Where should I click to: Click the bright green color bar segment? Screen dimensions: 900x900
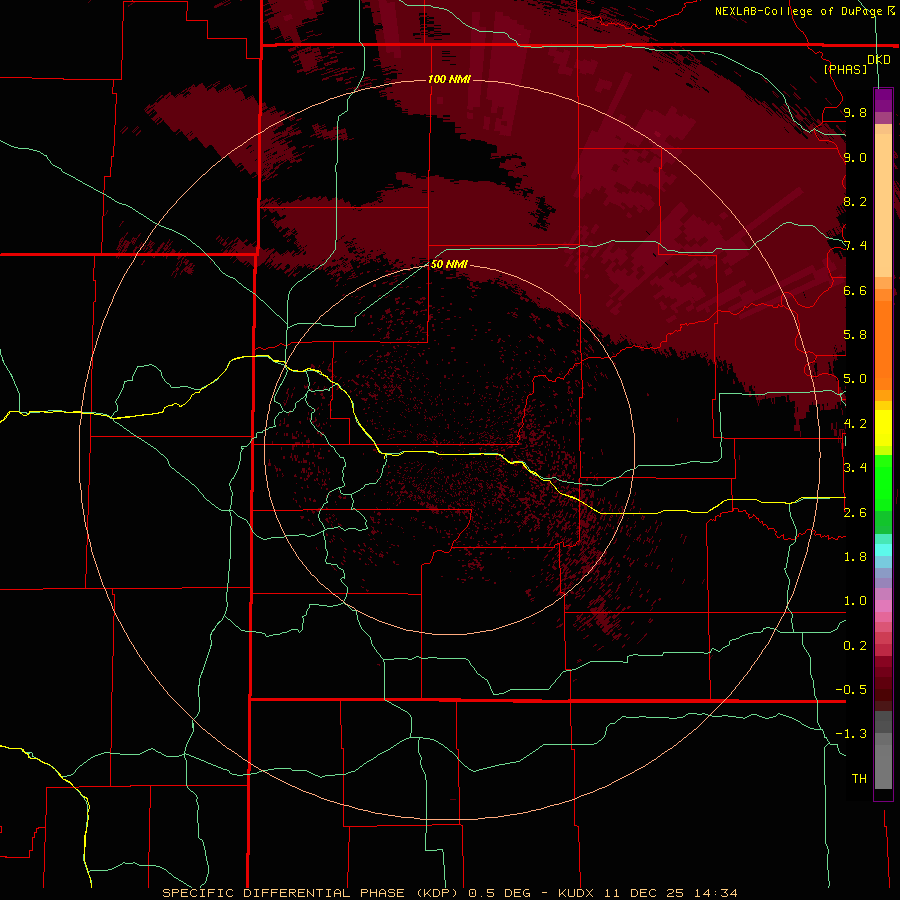coord(883,481)
